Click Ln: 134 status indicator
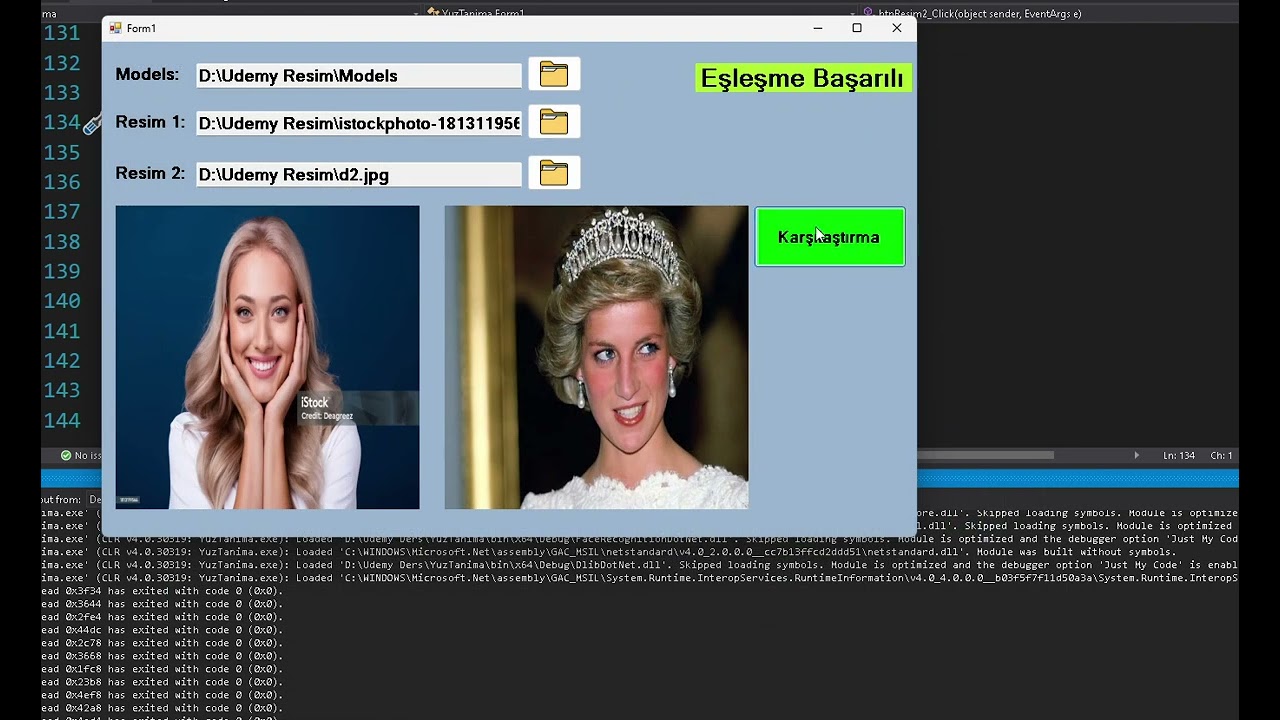 pos(1179,455)
